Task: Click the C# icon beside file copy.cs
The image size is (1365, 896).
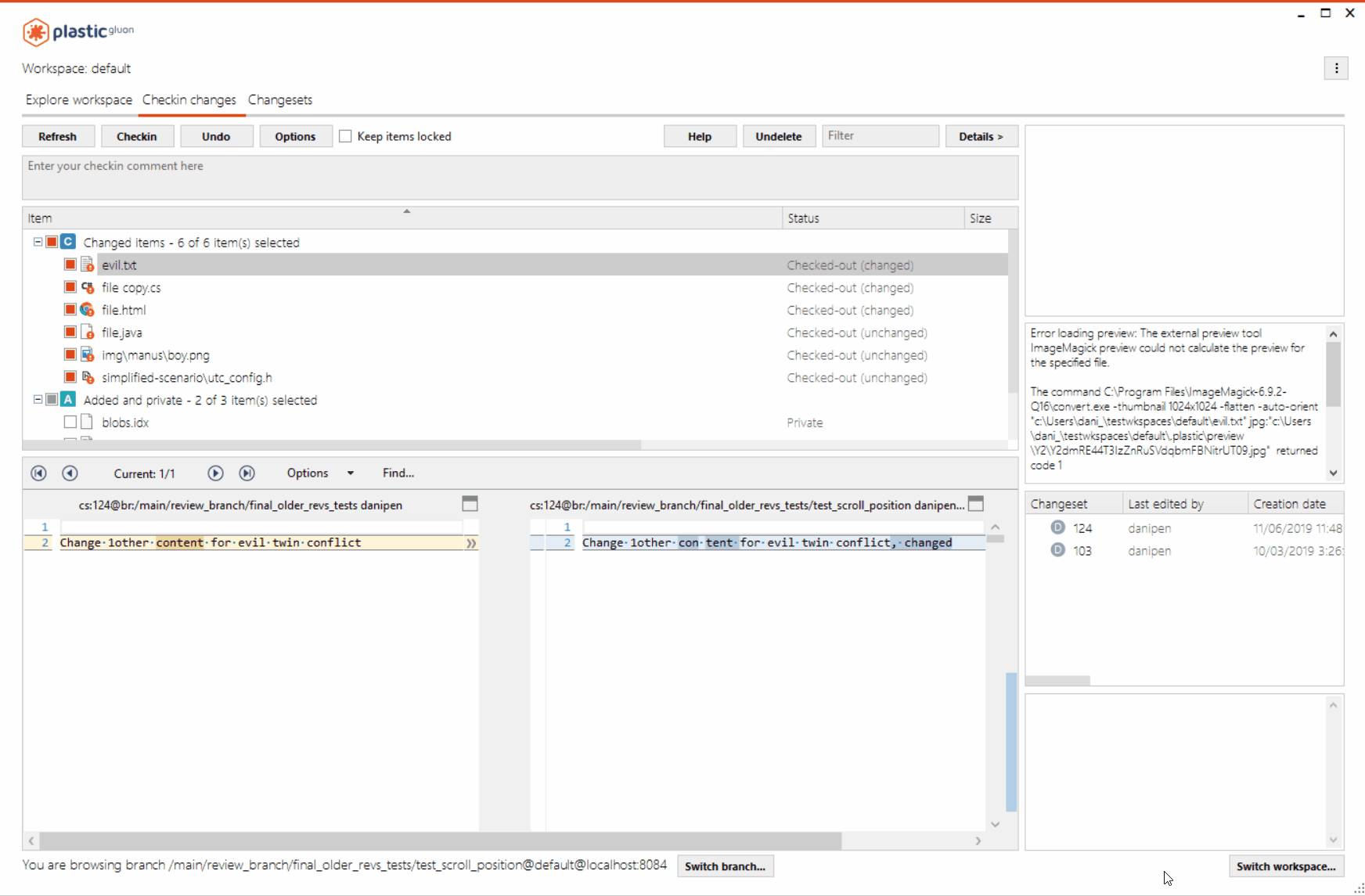Action: [x=86, y=286]
